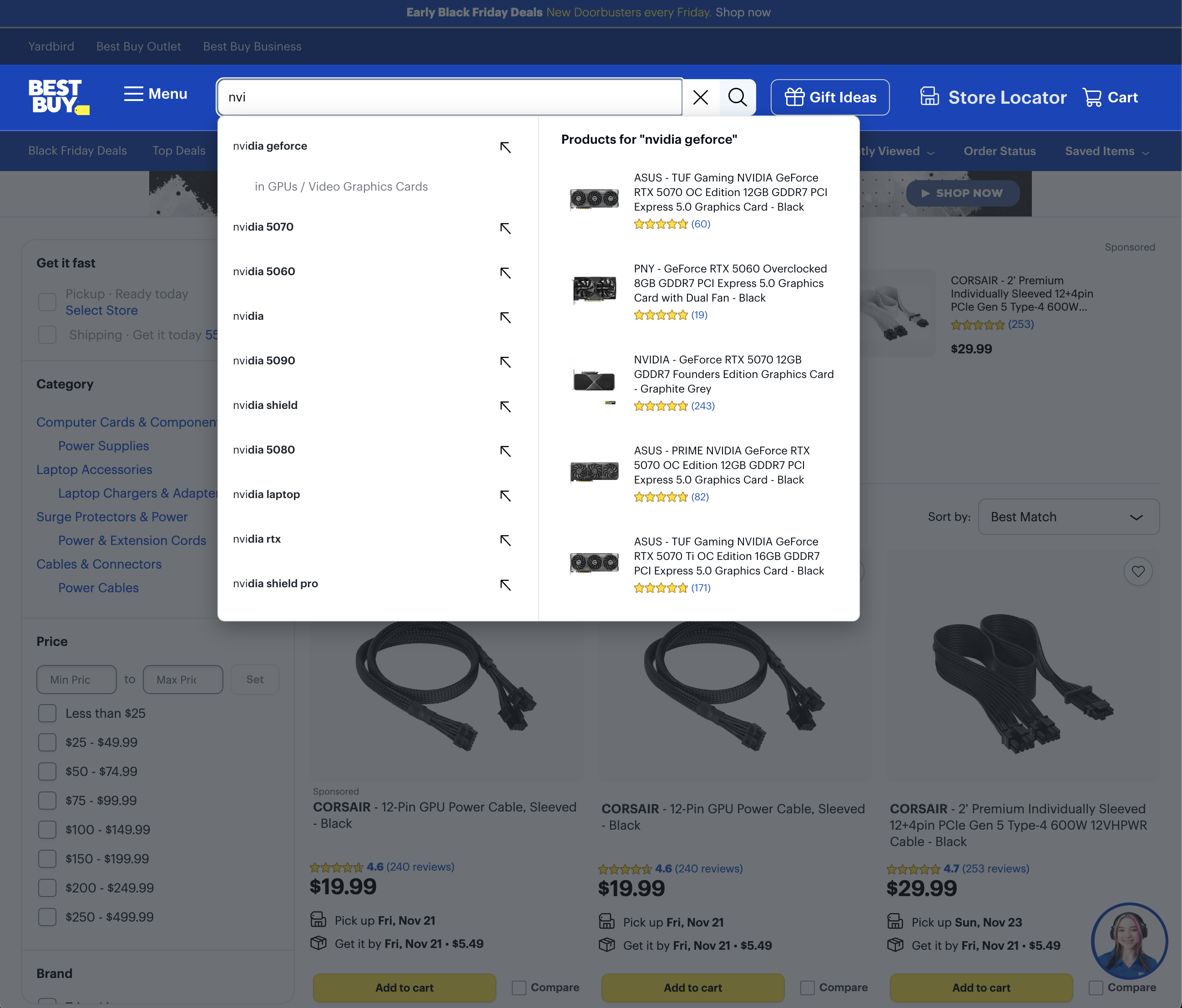
Task: Add the 12-Pin GPU Power Cable to cart
Action: click(x=404, y=988)
